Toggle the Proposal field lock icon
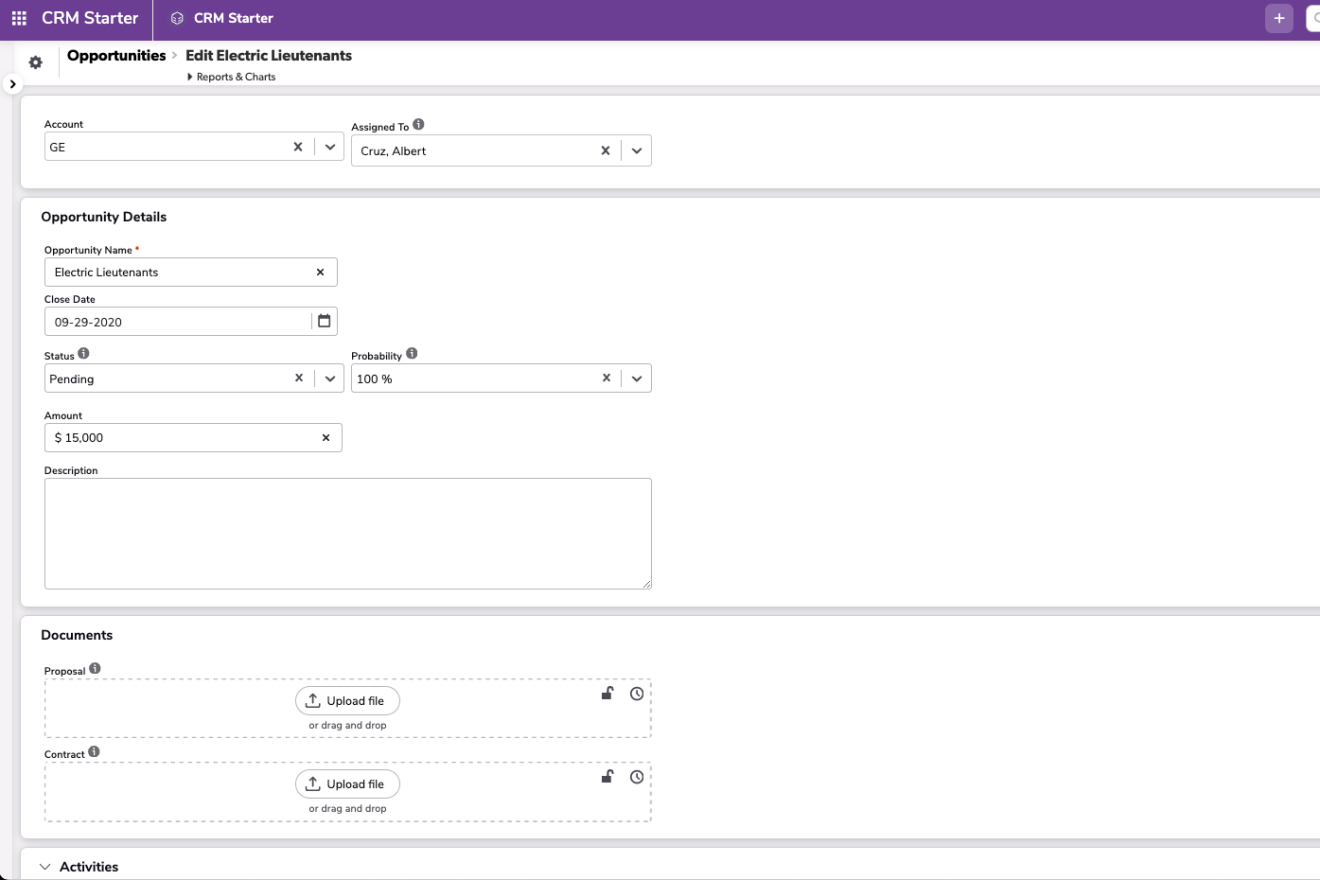The image size is (1320, 880). [607, 693]
